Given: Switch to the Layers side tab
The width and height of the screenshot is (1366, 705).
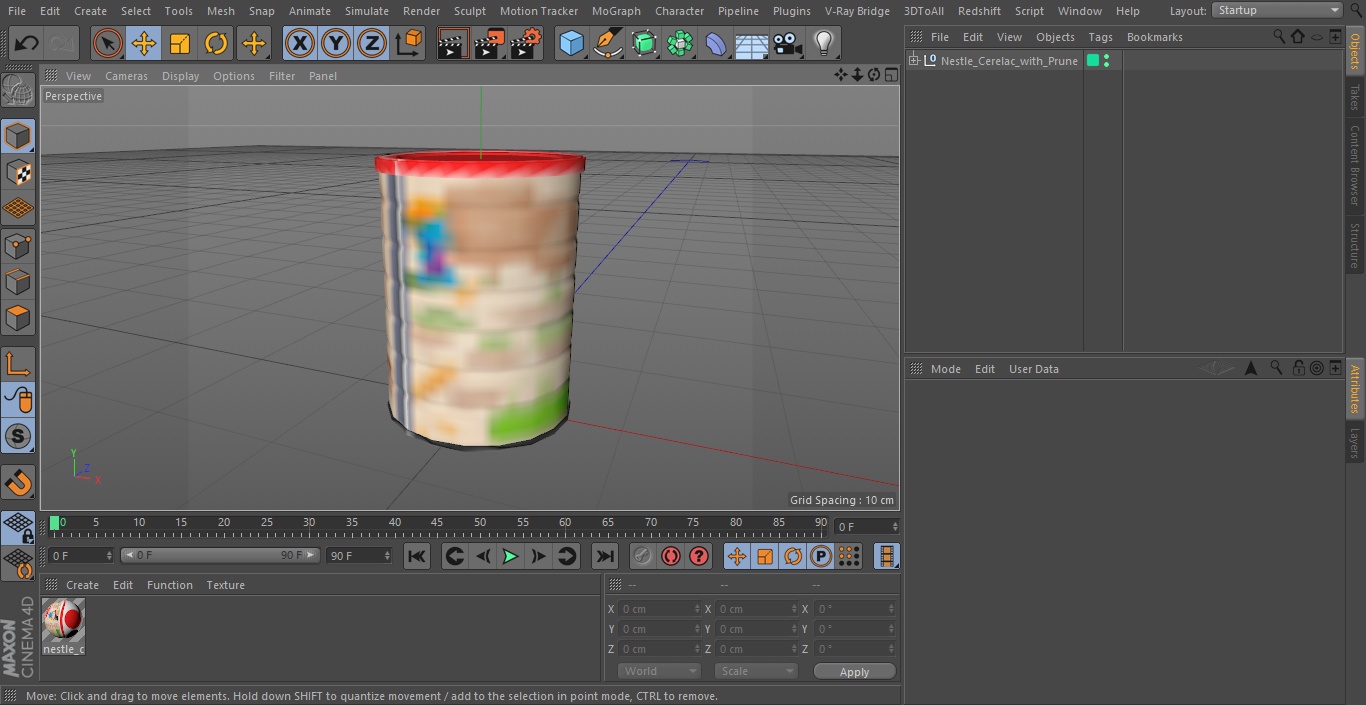Looking at the screenshot, I should [x=1355, y=443].
